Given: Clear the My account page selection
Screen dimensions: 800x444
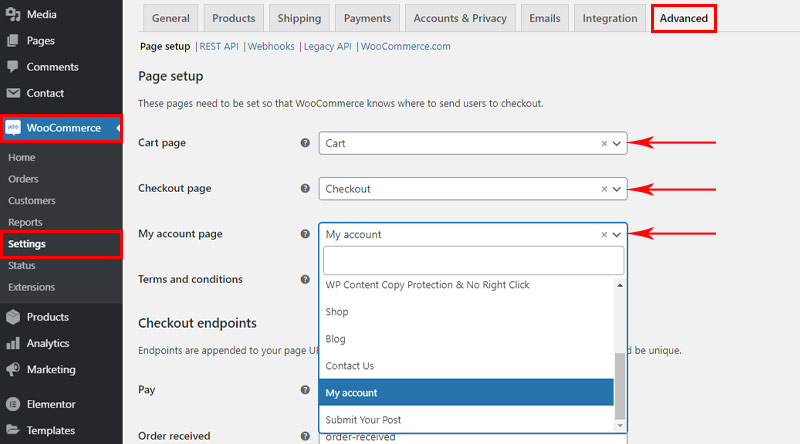Looking at the screenshot, I should [604, 234].
